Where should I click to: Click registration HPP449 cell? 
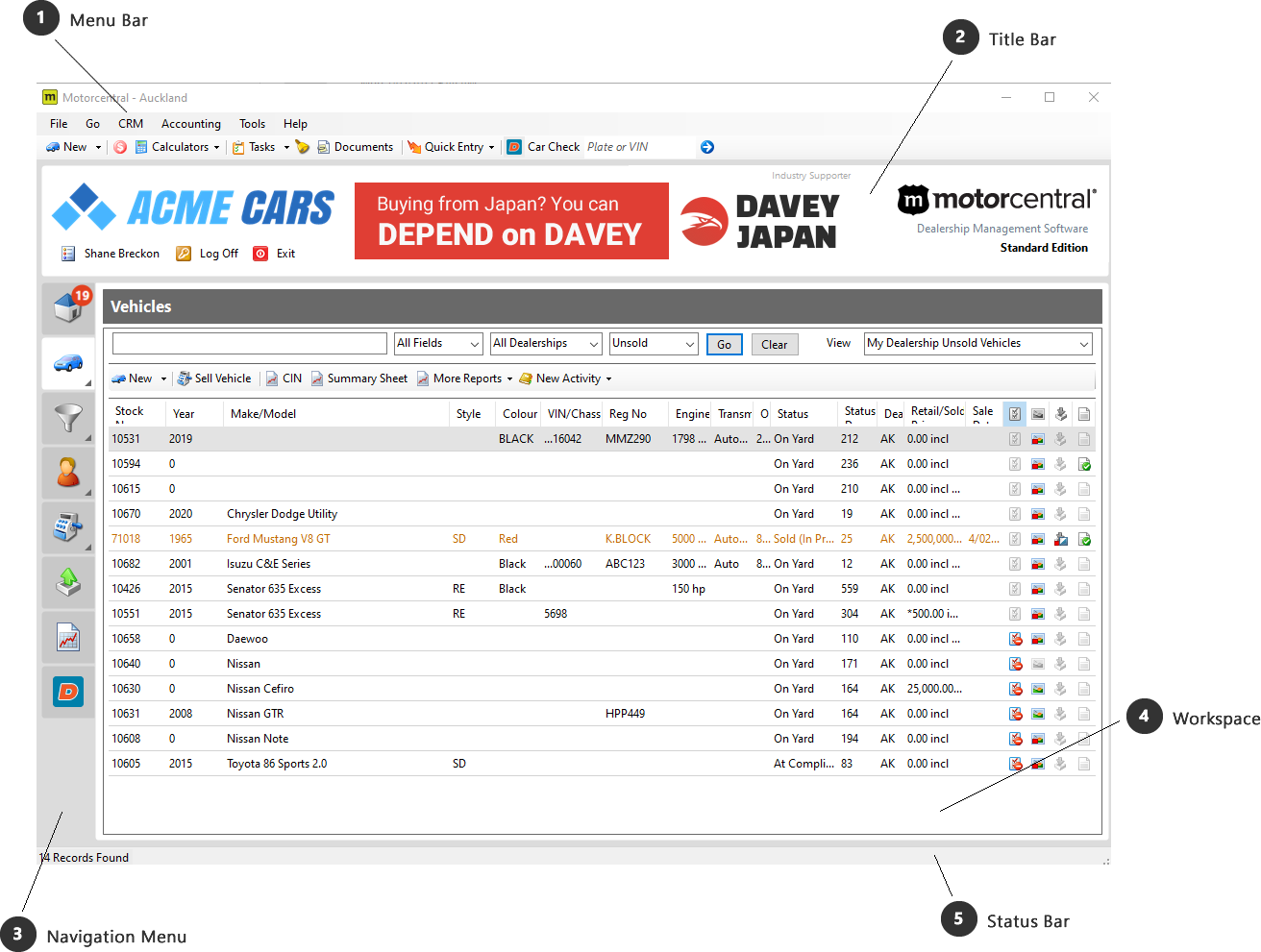[x=626, y=714]
